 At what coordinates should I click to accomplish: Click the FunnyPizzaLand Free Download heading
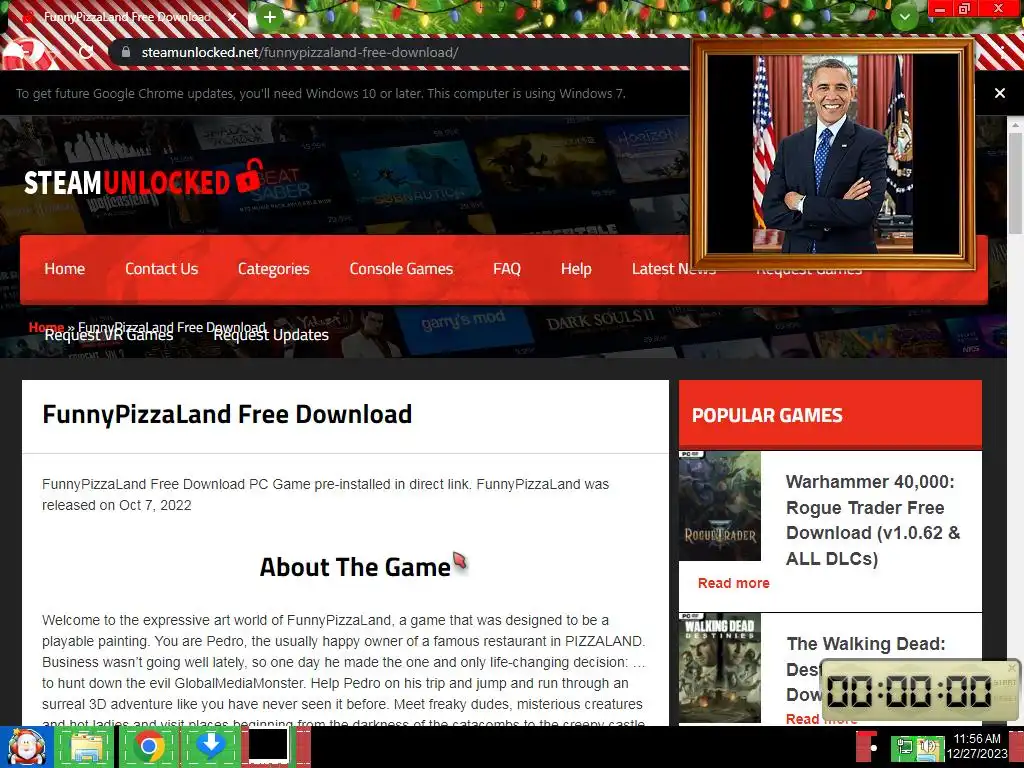(227, 414)
